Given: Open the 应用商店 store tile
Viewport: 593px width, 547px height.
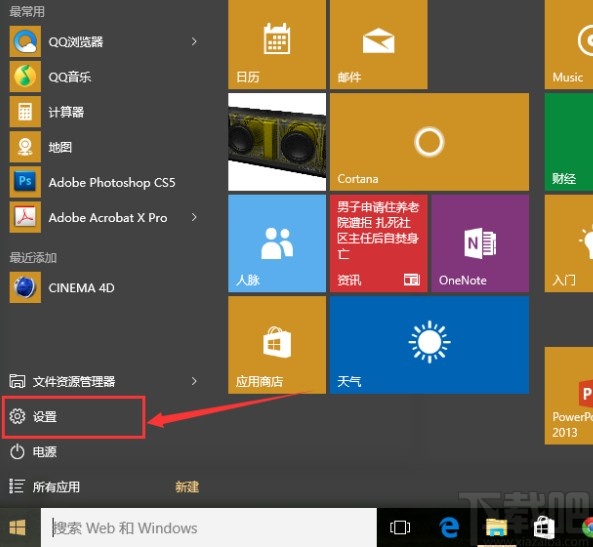Looking at the screenshot, I should (277, 345).
